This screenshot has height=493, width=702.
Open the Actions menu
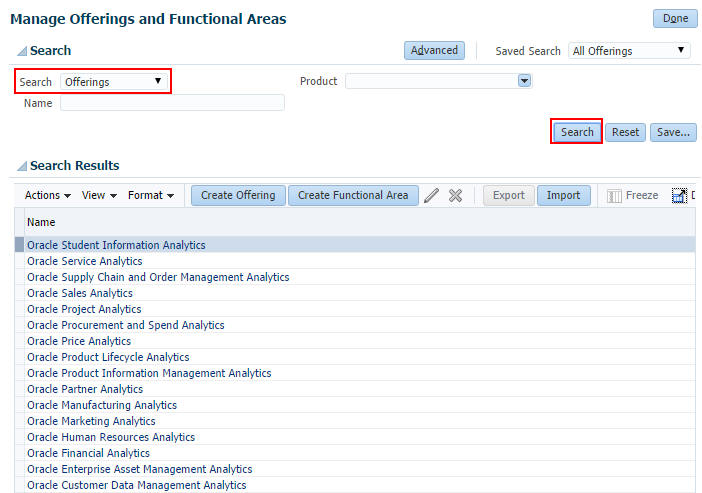[x=47, y=196]
